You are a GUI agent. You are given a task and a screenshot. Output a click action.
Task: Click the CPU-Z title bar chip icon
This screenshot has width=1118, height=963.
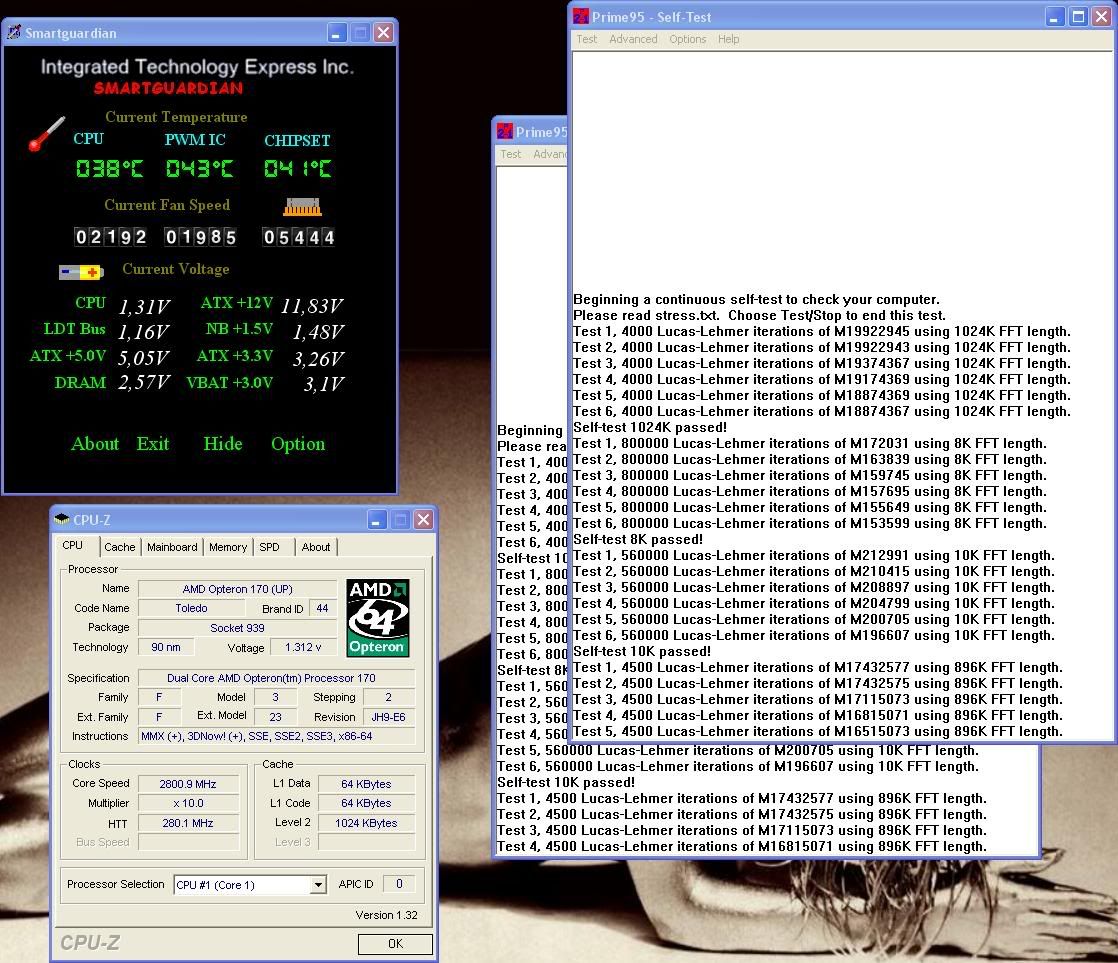click(x=62, y=519)
